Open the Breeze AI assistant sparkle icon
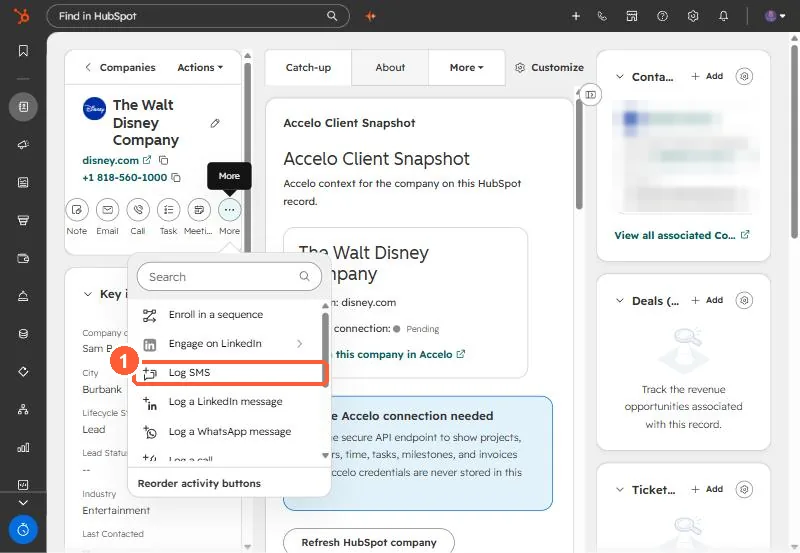The width and height of the screenshot is (800, 553). click(370, 16)
